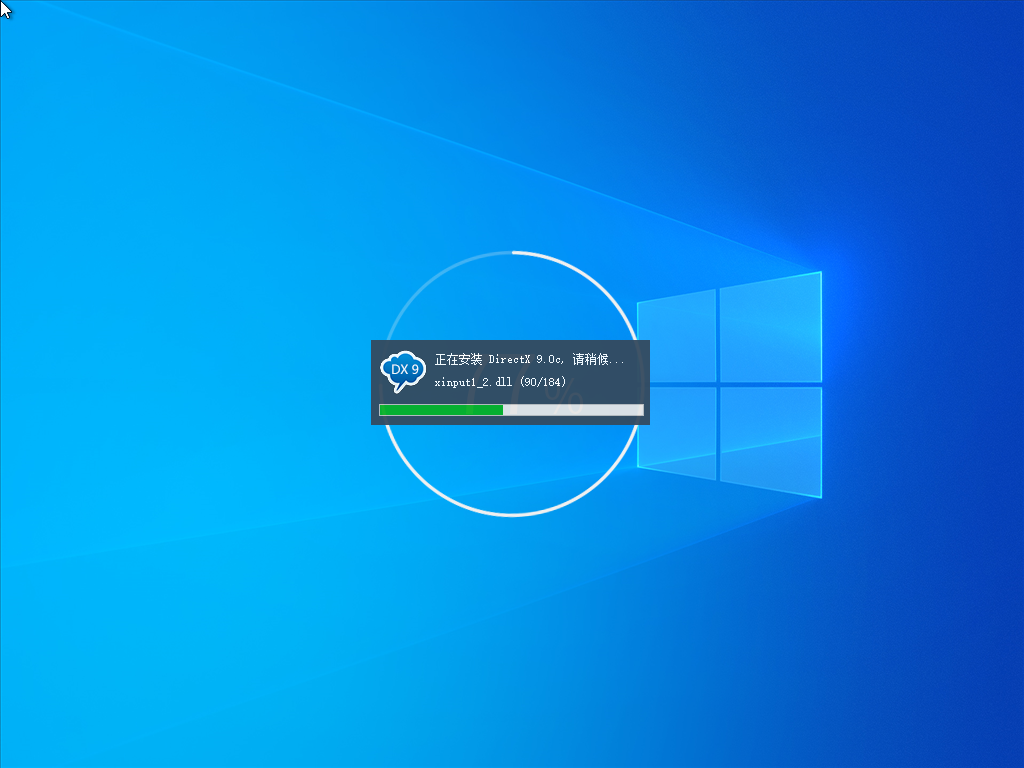This screenshot has height=768, width=1024.
Task: Click the green portion of the progress bar
Action: coord(440,410)
